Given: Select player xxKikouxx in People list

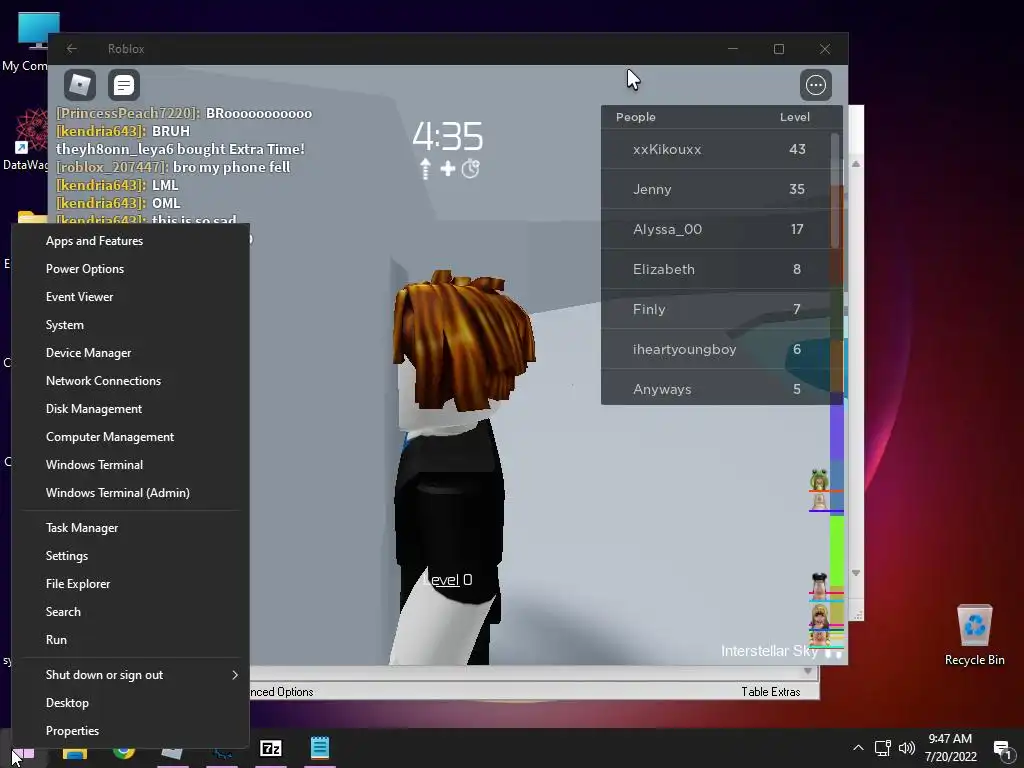Looking at the screenshot, I should (716, 150).
